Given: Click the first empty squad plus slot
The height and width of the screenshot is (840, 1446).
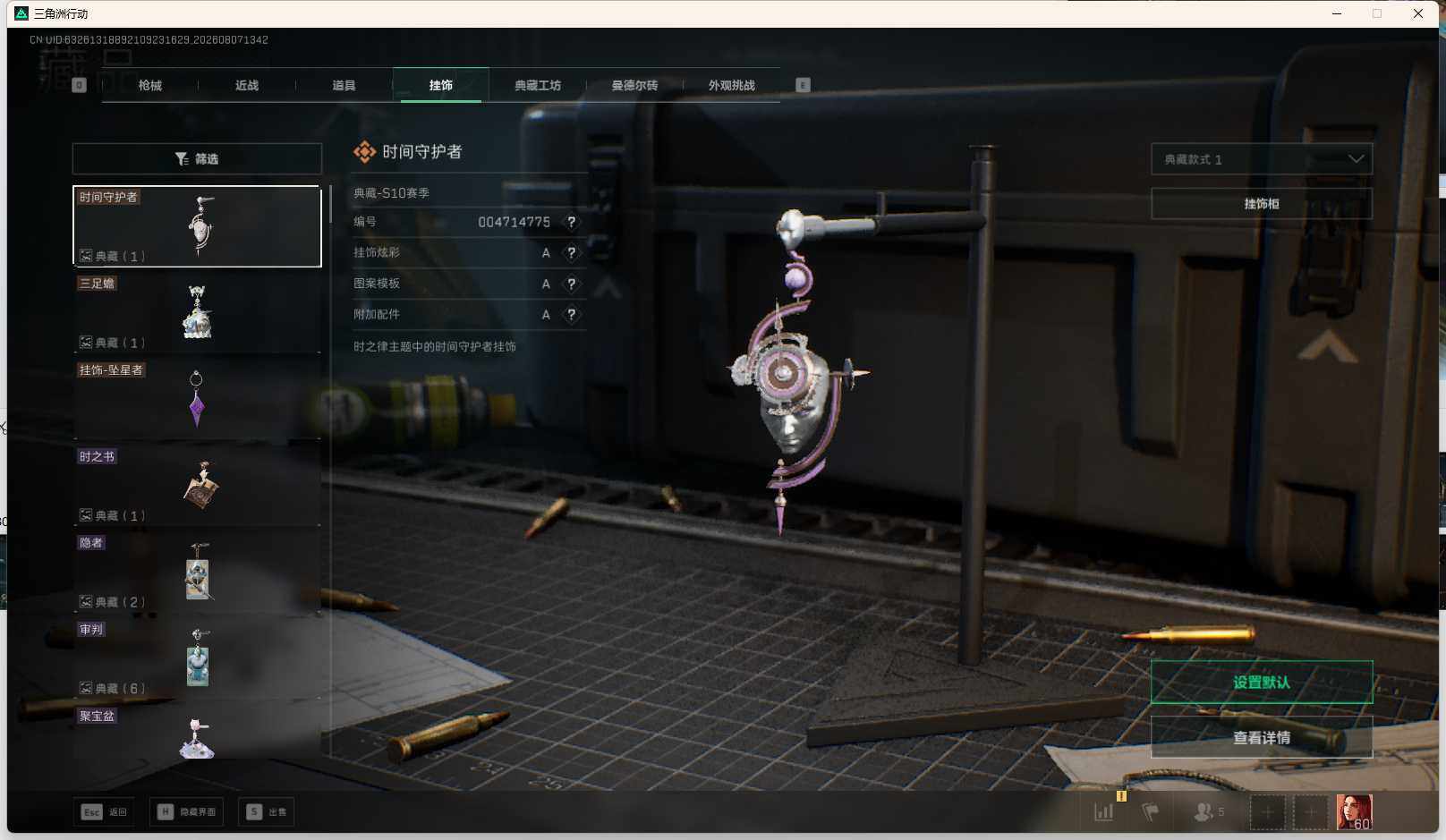Looking at the screenshot, I should pos(1267,812).
